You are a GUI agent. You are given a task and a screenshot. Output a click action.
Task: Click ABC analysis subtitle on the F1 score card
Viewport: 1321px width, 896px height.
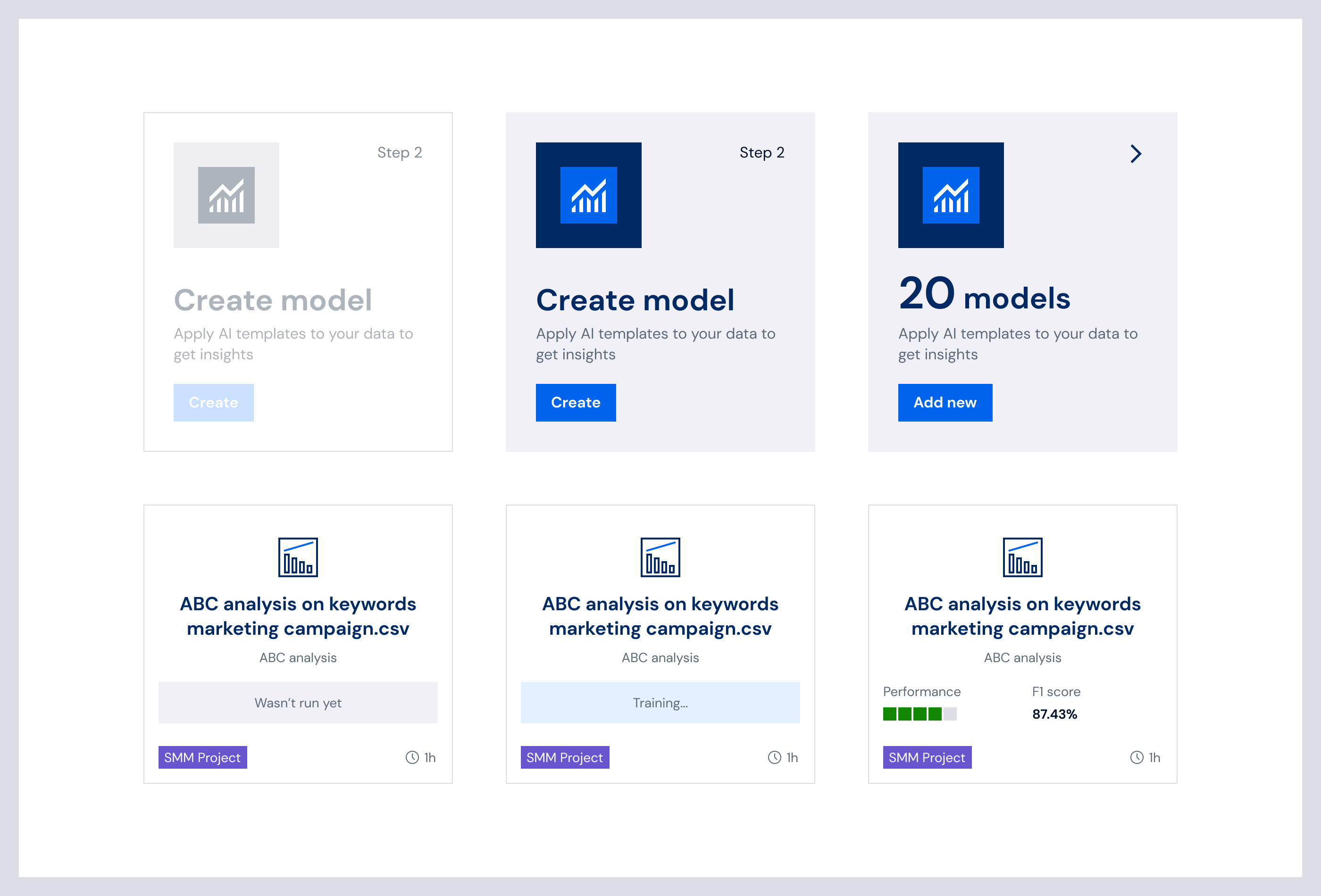click(1022, 657)
